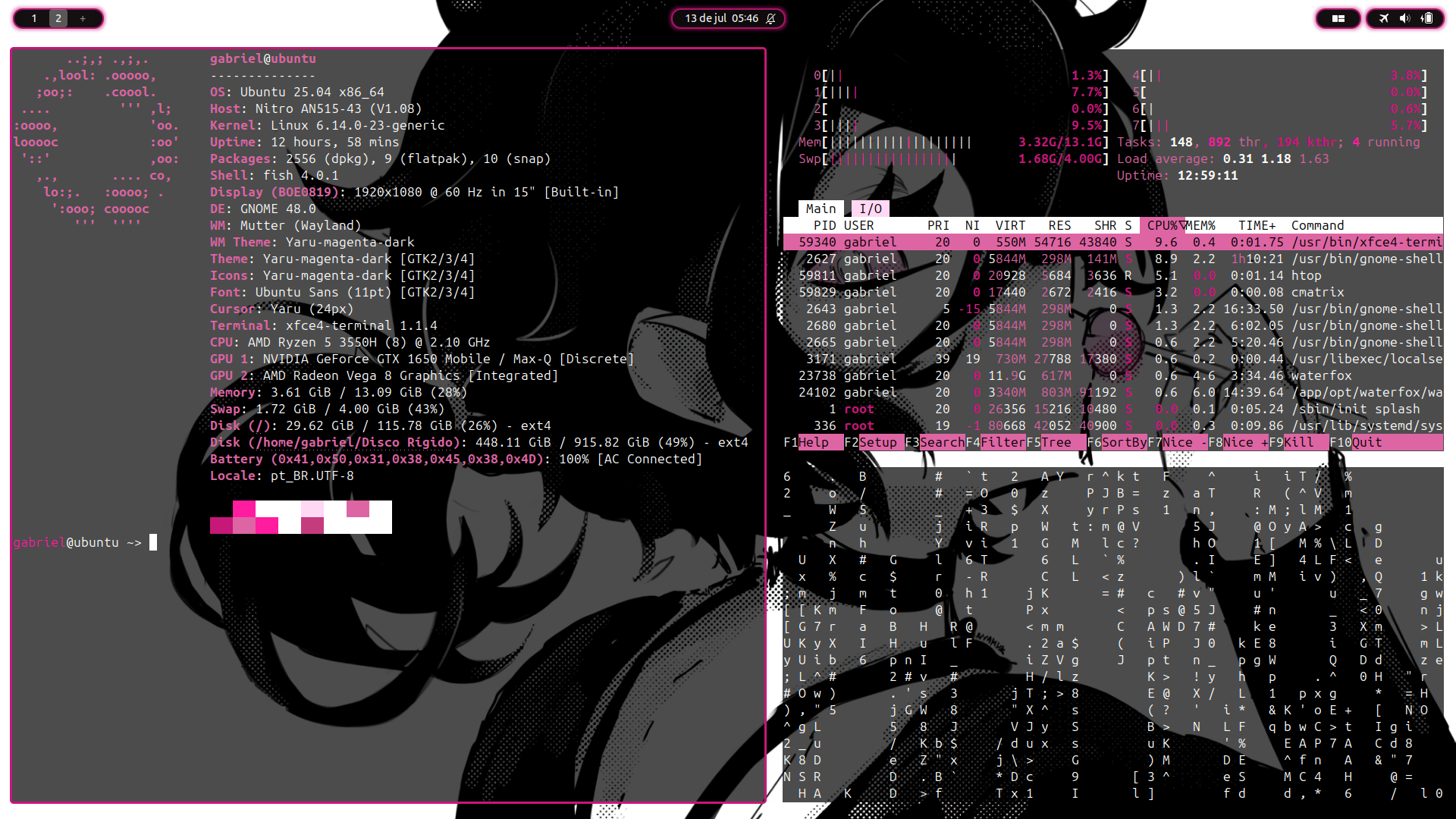Click the CPU% sort column header

pyautogui.click(x=1162, y=225)
